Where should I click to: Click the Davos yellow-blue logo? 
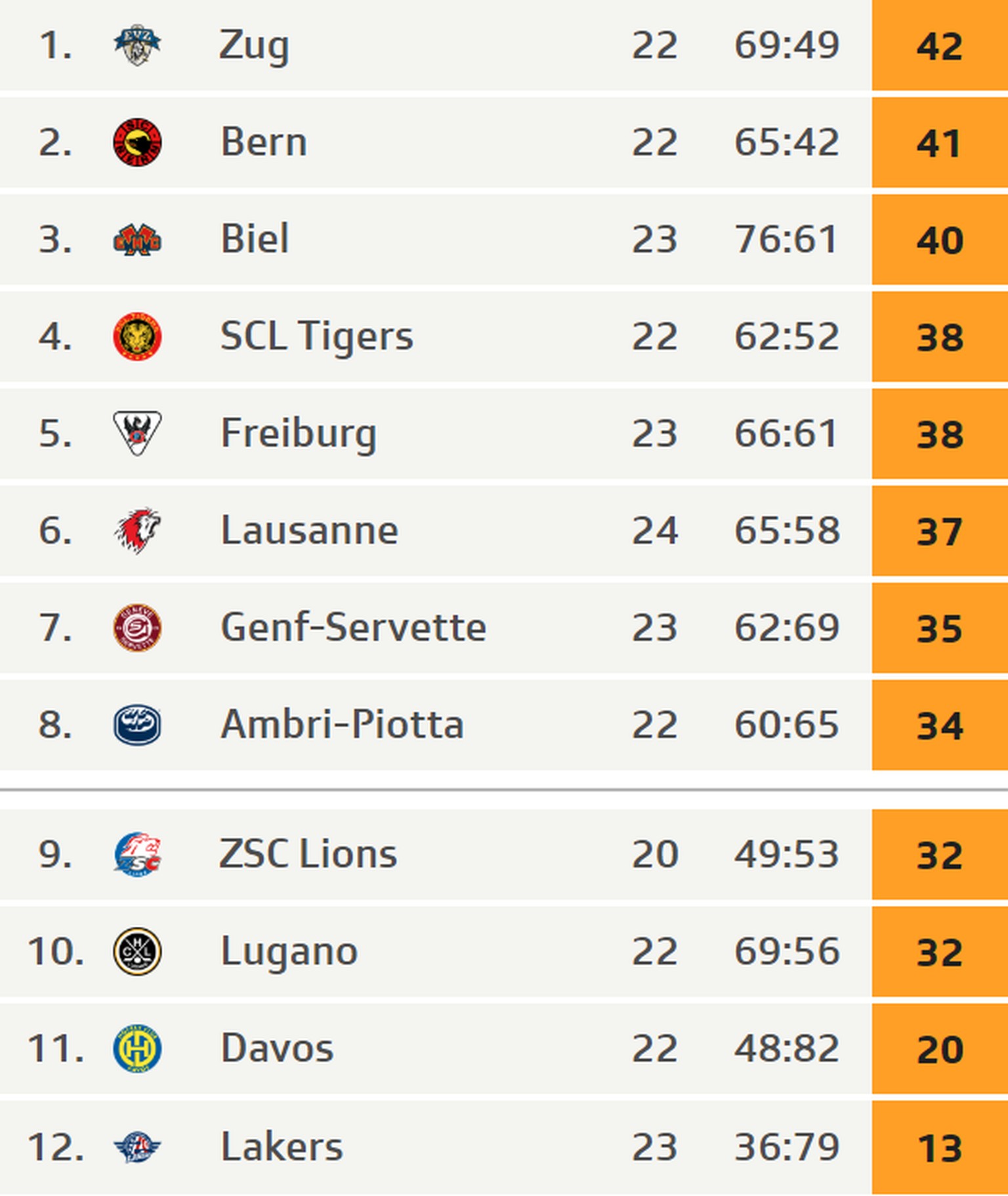(137, 1048)
